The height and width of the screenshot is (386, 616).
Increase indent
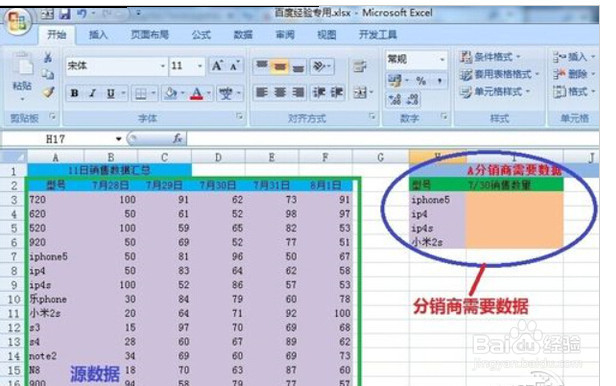(x=337, y=92)
